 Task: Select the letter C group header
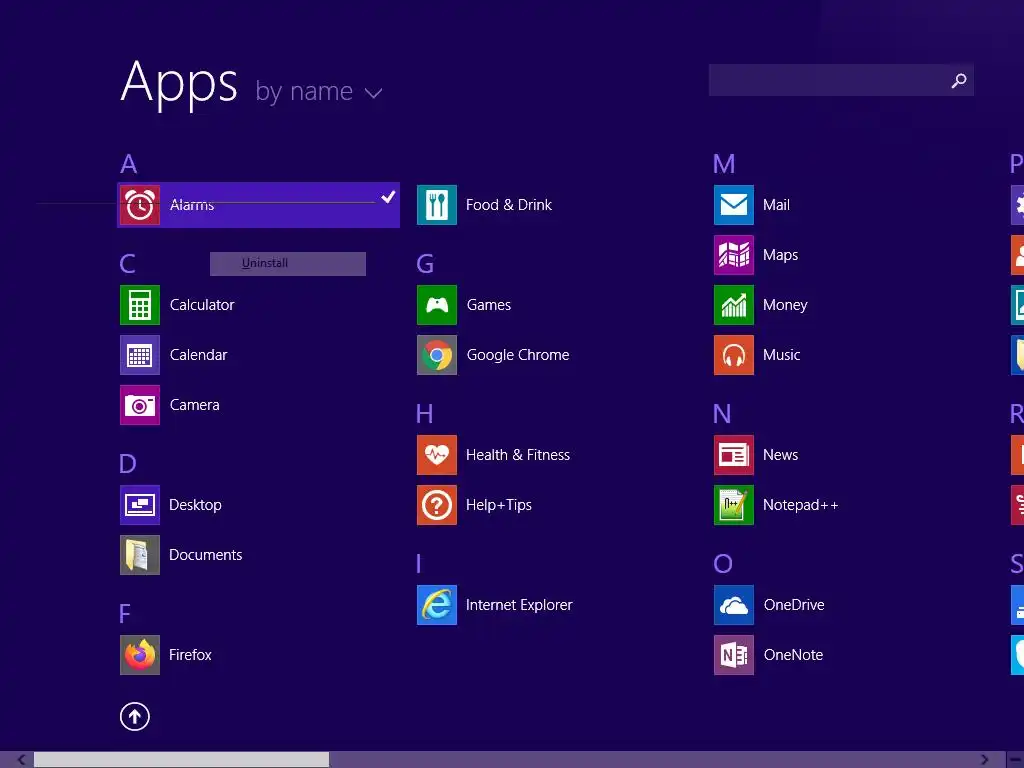(127, 264)
